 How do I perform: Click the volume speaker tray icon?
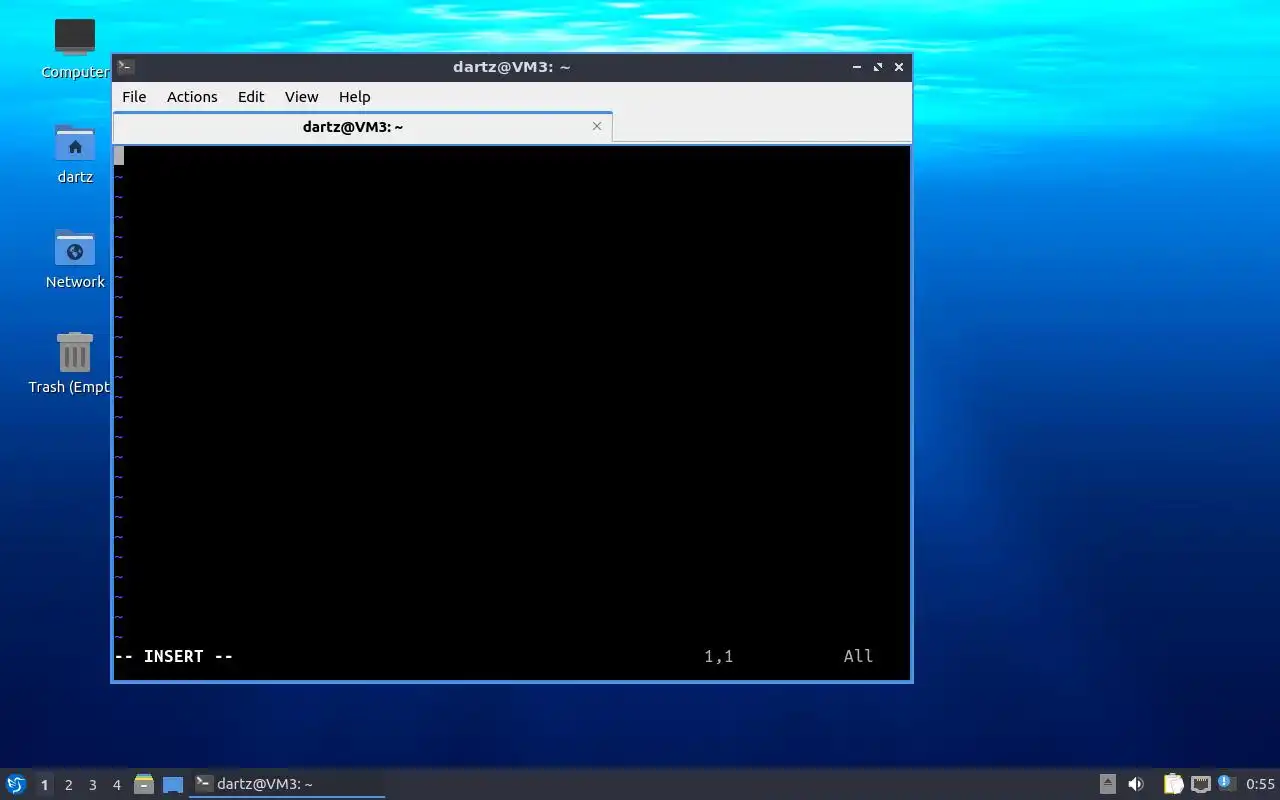pos(1136,784)
